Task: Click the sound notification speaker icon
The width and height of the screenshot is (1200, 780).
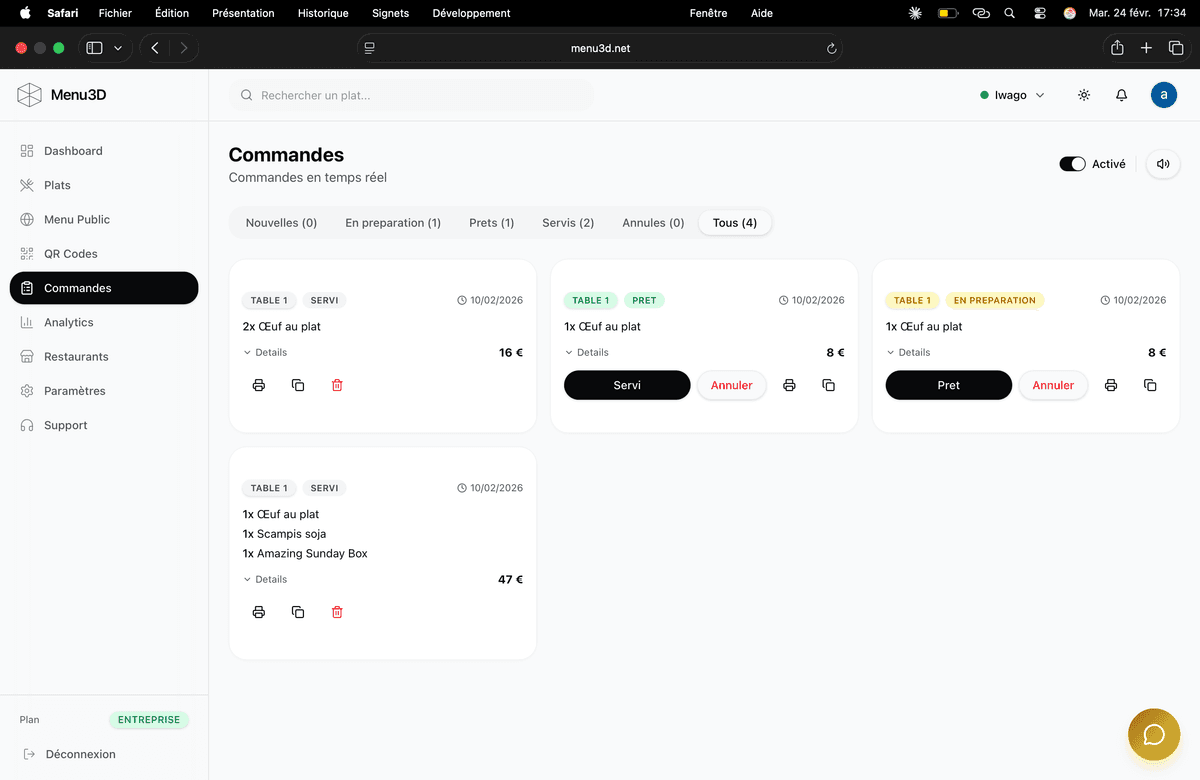Action: tap(1163, 164)
